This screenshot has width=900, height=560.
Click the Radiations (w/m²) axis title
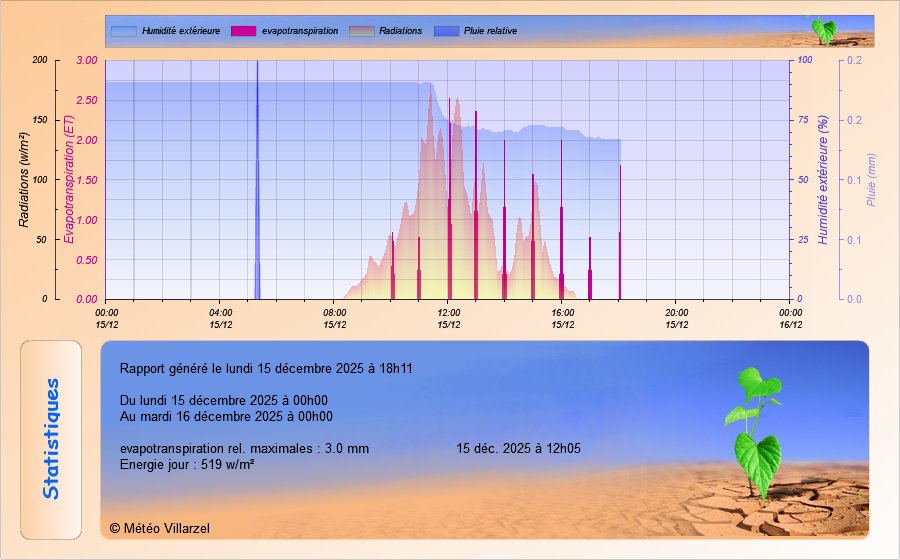click(x=25, y=179)
